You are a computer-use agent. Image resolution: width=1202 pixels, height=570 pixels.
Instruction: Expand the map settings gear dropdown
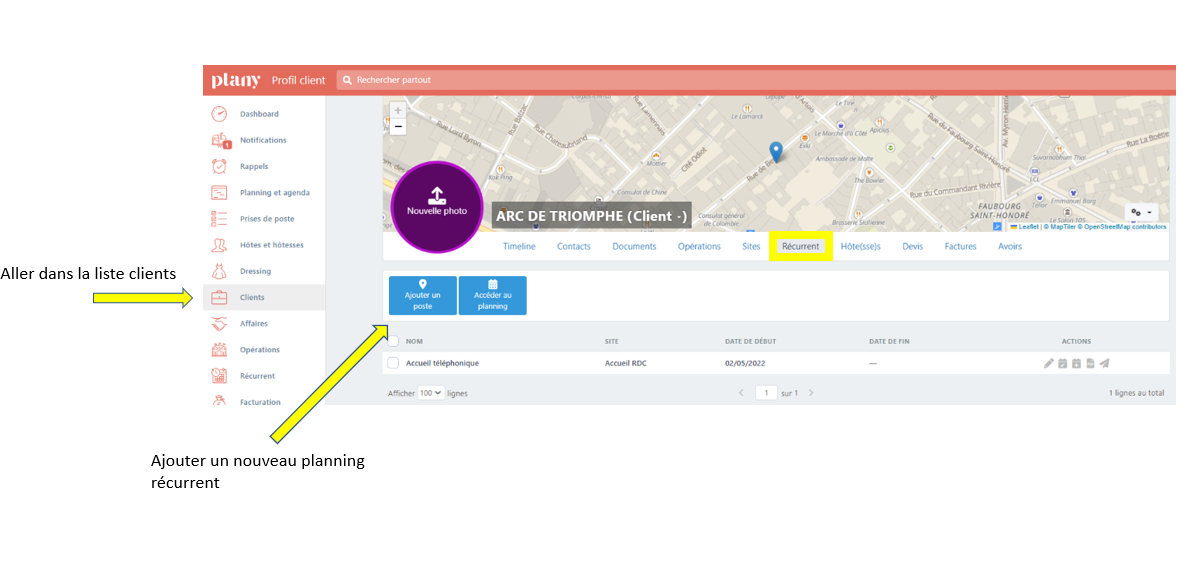[x=1141, y=212]
